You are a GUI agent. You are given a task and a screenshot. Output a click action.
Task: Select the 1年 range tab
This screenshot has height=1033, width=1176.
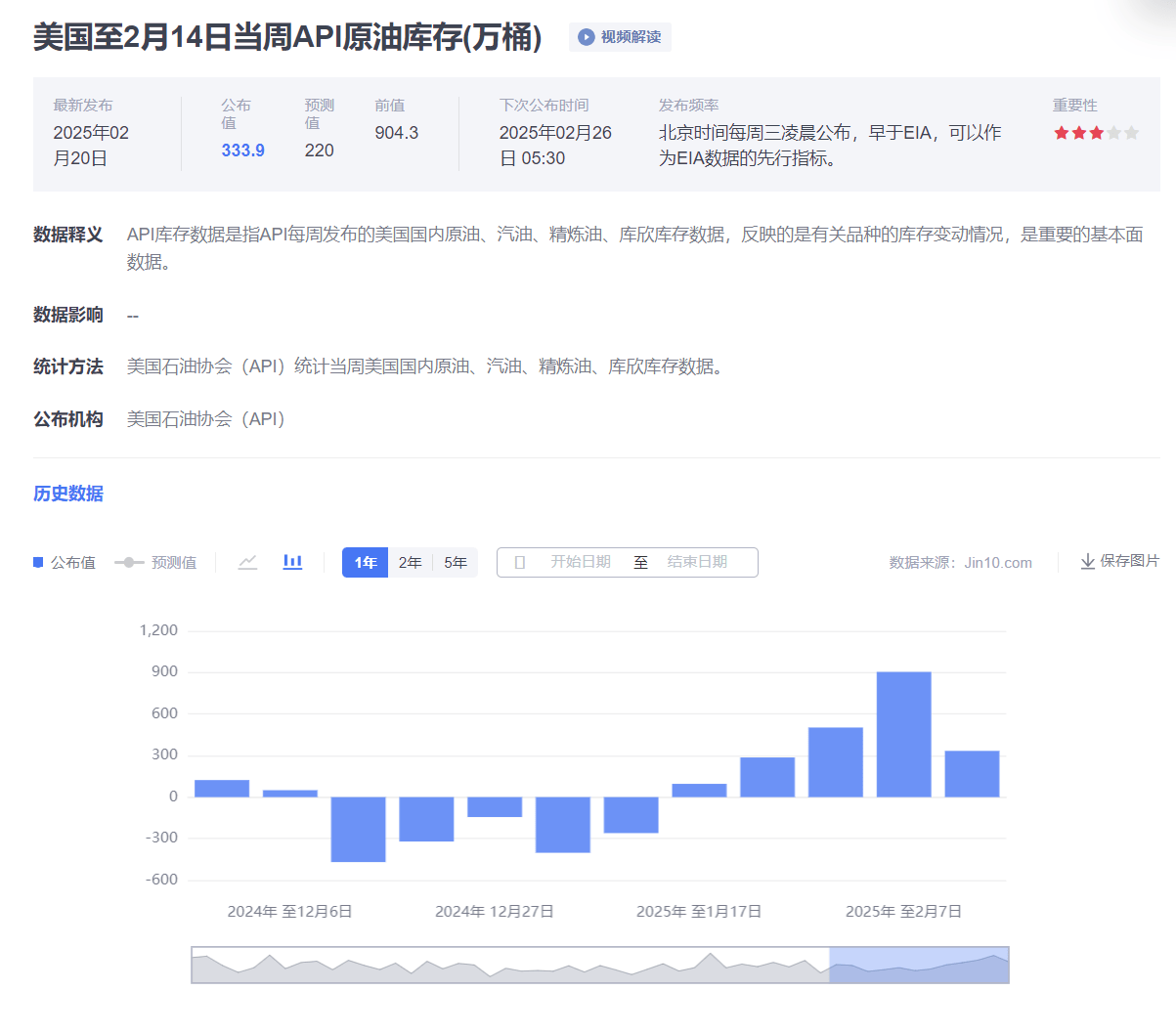[365, 562]
